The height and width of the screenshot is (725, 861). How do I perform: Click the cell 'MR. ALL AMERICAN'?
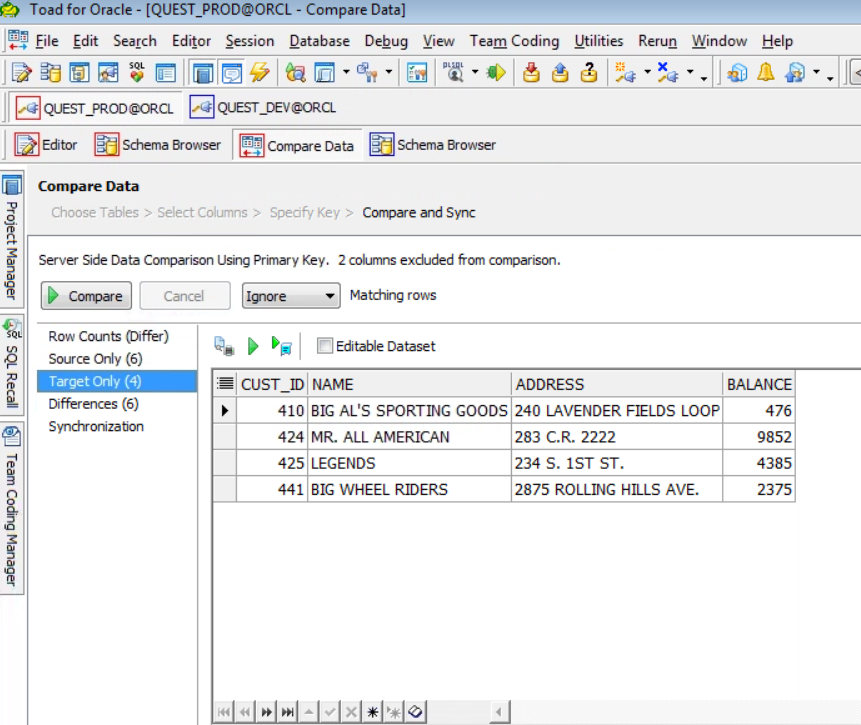[410, 437]
